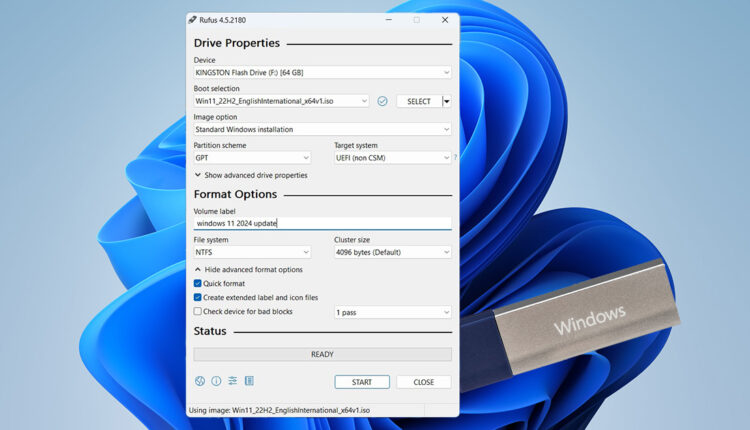Collapse Hide advanced format options
This screenshot has width=750, height=430.
pos(248,269)
